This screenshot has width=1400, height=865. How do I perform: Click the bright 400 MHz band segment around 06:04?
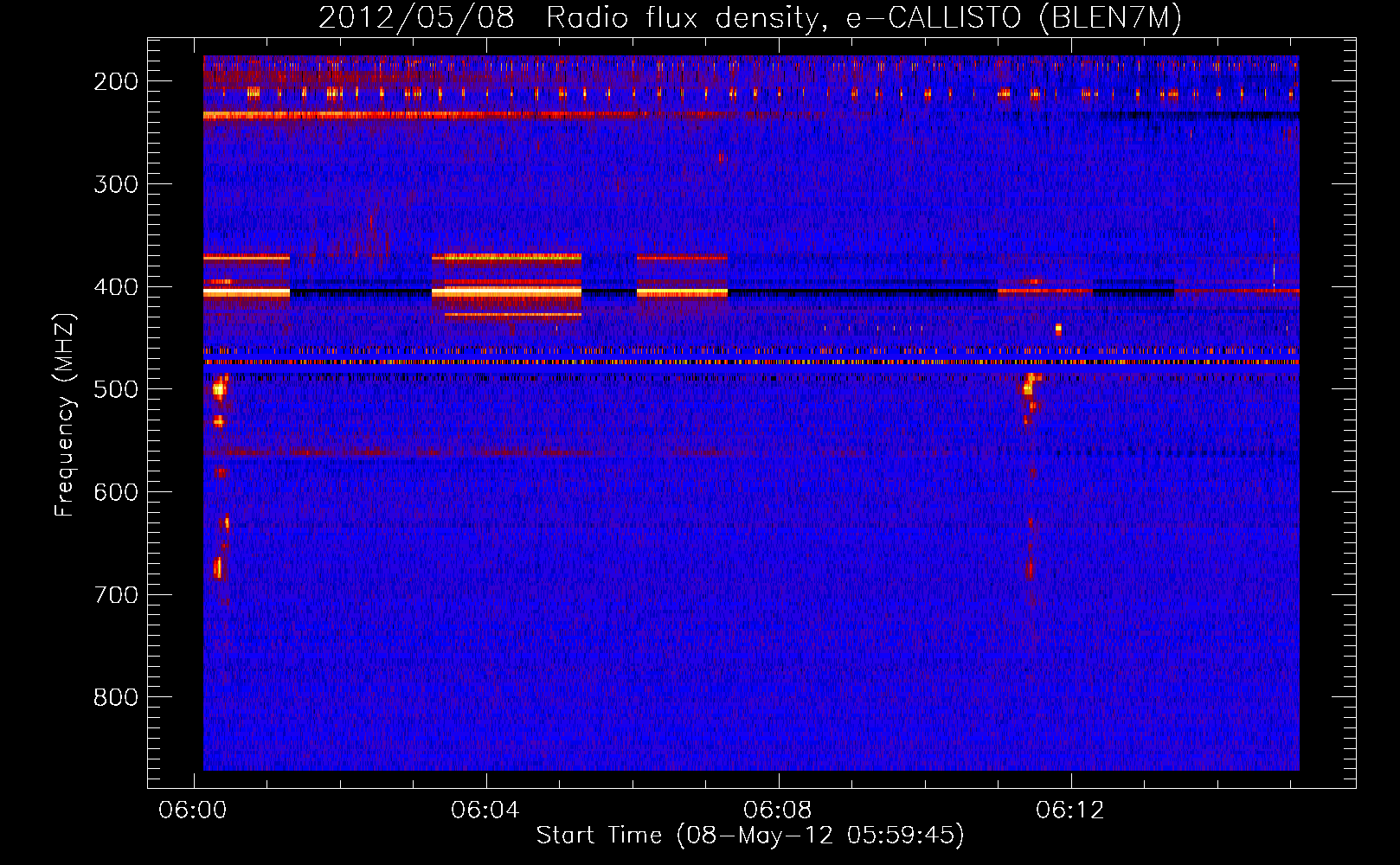[506, 293]
